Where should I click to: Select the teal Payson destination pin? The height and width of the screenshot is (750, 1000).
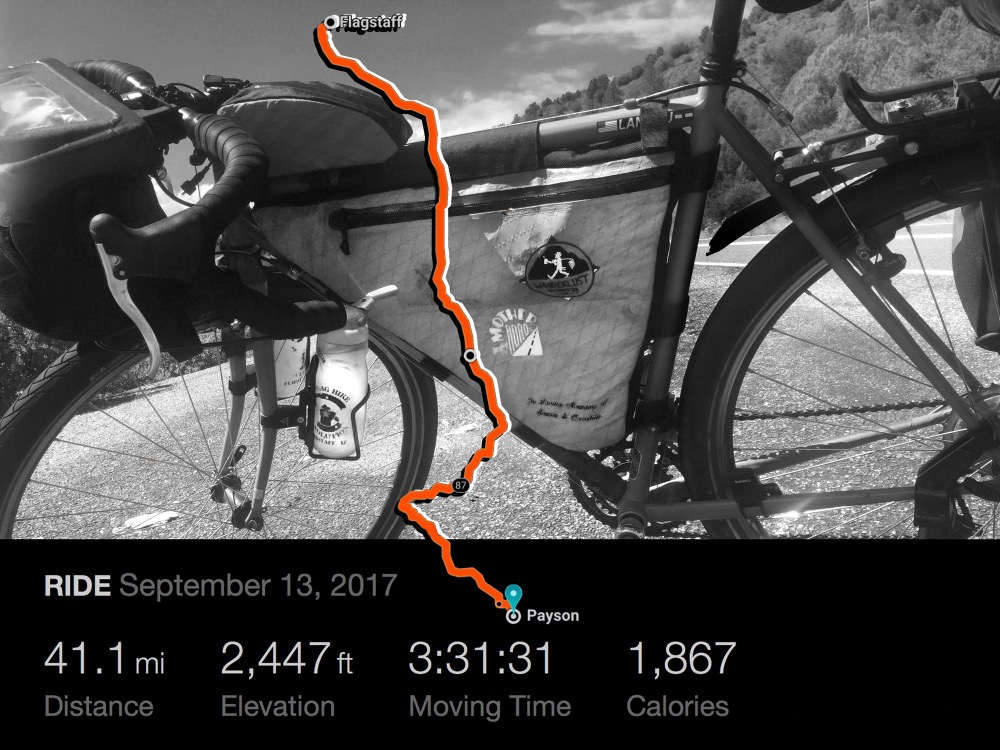click(513, 598)
